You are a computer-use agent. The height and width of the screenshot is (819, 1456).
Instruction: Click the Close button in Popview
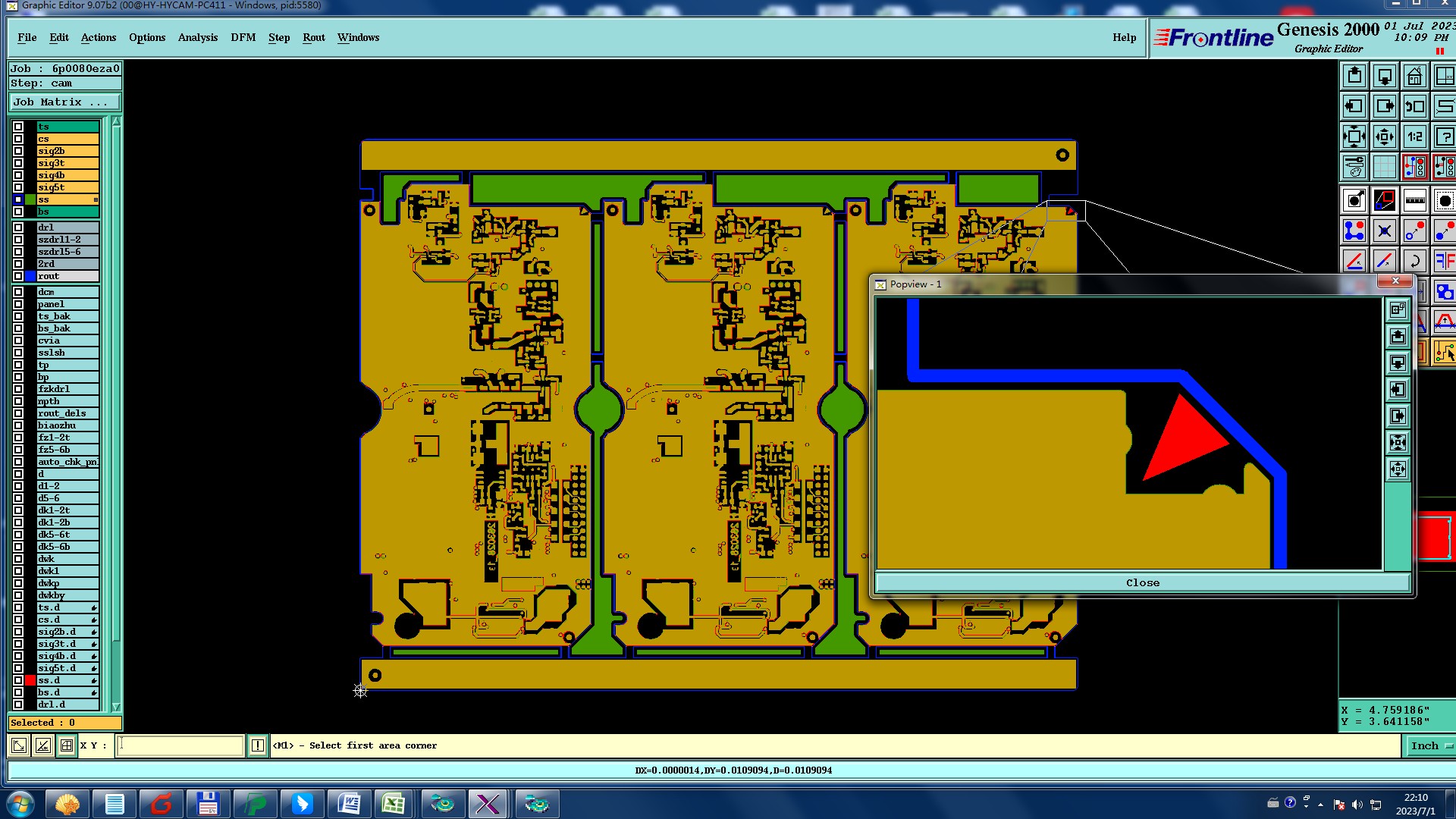(1142, 583)
